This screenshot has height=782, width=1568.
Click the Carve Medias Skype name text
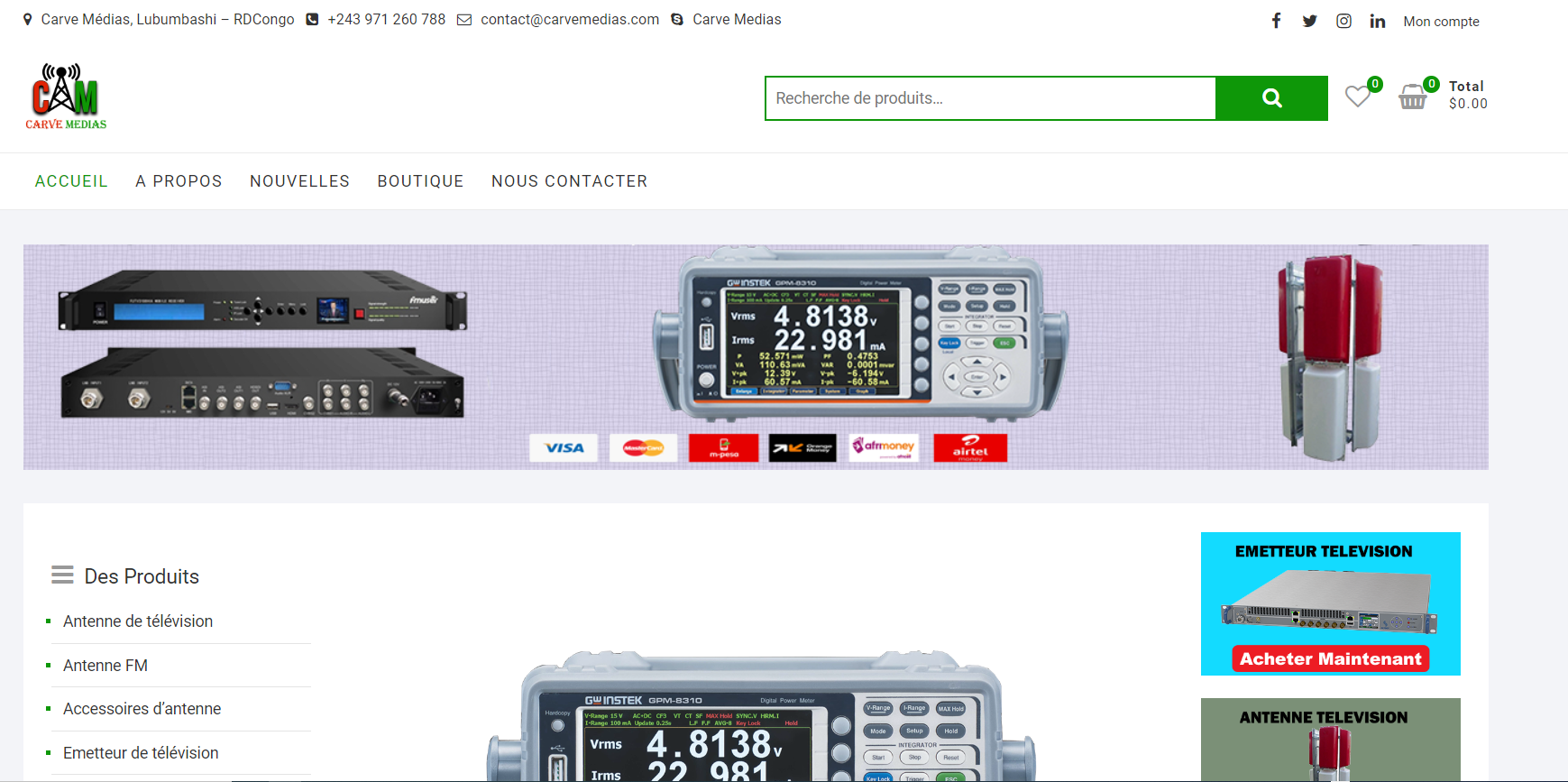pyautogui.click(x=737, y=20)
